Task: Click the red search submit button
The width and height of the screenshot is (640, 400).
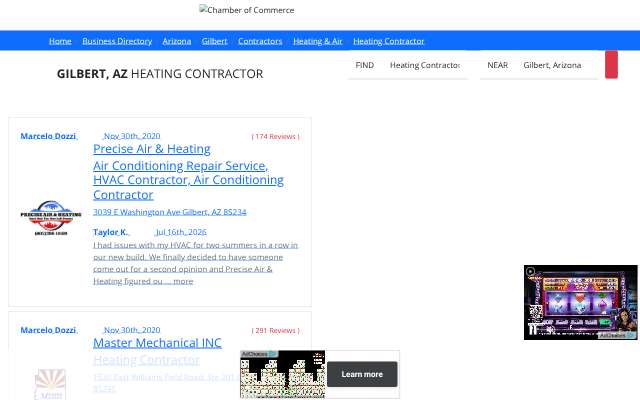Action: (x=611, y=64)
